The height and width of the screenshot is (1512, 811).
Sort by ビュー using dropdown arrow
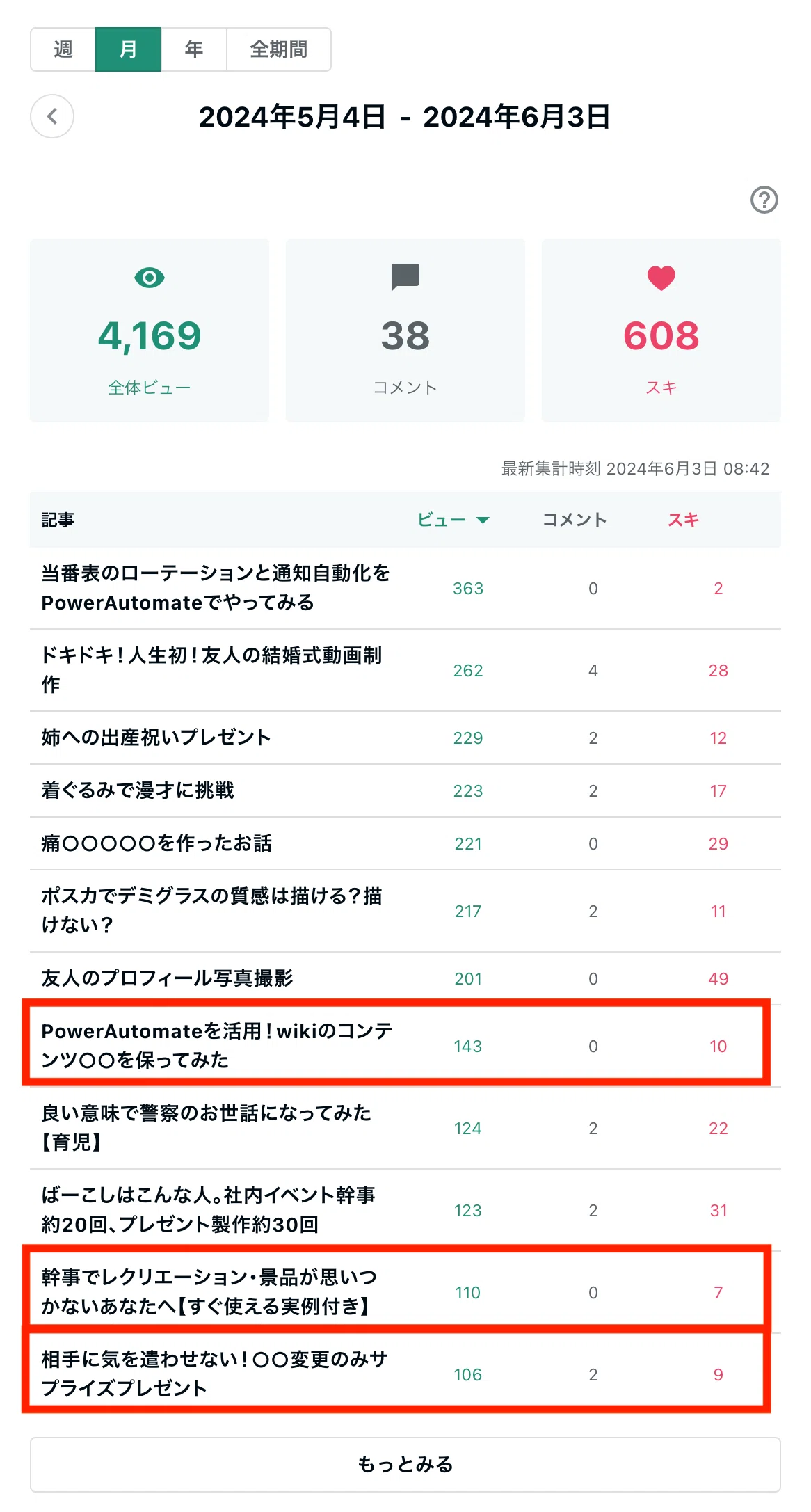(x=483, y=520)
